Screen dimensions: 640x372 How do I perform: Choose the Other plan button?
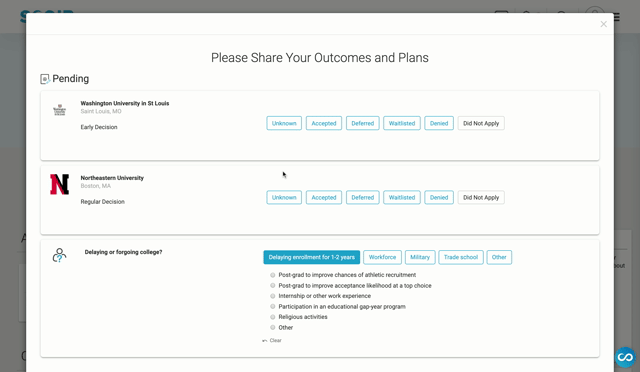pyautogui.click(x=499, y=257)
